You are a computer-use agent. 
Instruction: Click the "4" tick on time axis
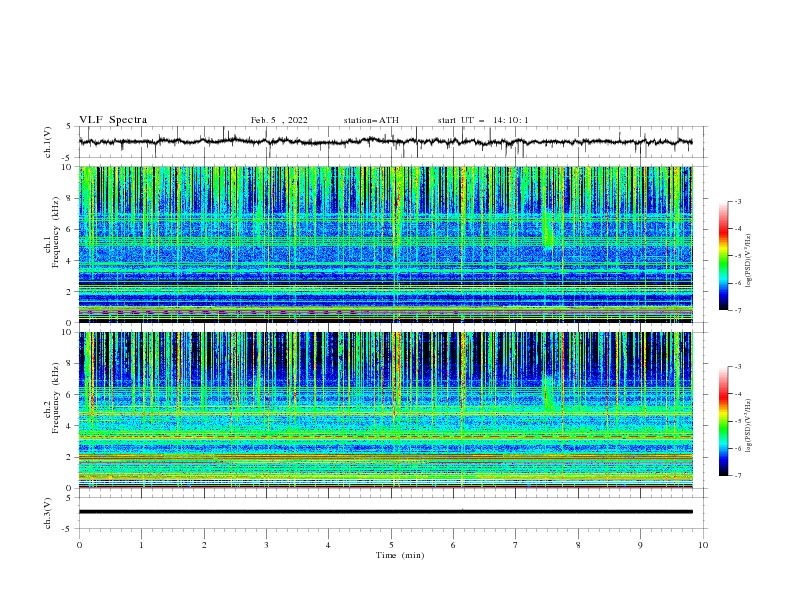pos(328,545)
